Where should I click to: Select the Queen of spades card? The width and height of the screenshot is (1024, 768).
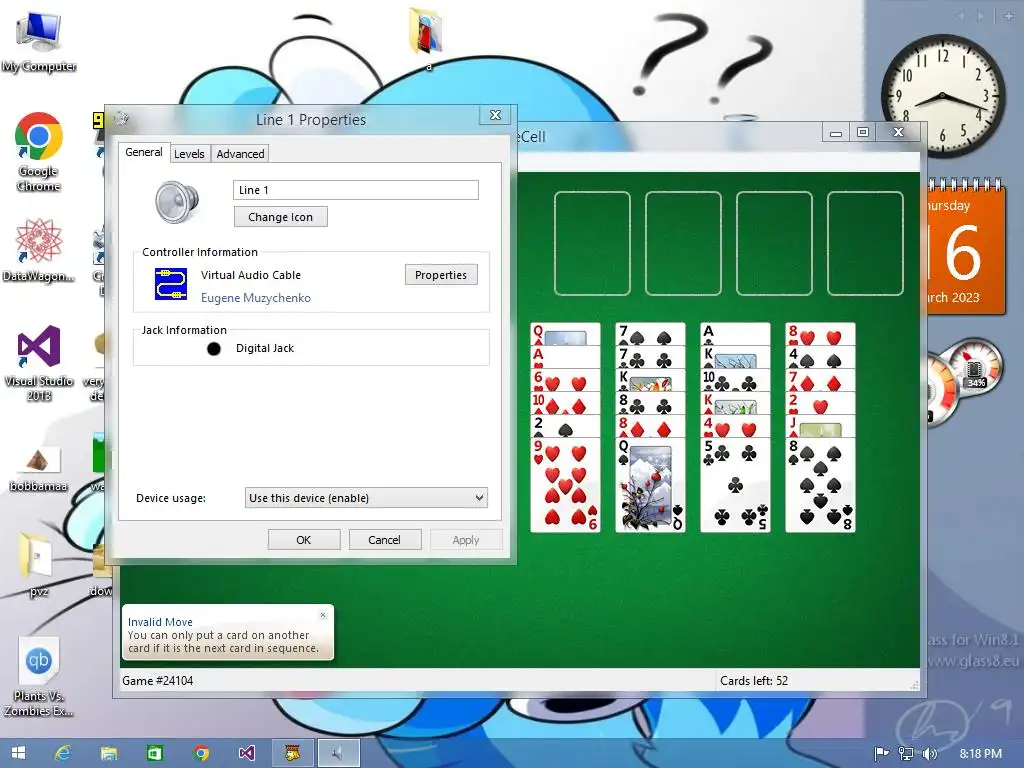[650, 485]
